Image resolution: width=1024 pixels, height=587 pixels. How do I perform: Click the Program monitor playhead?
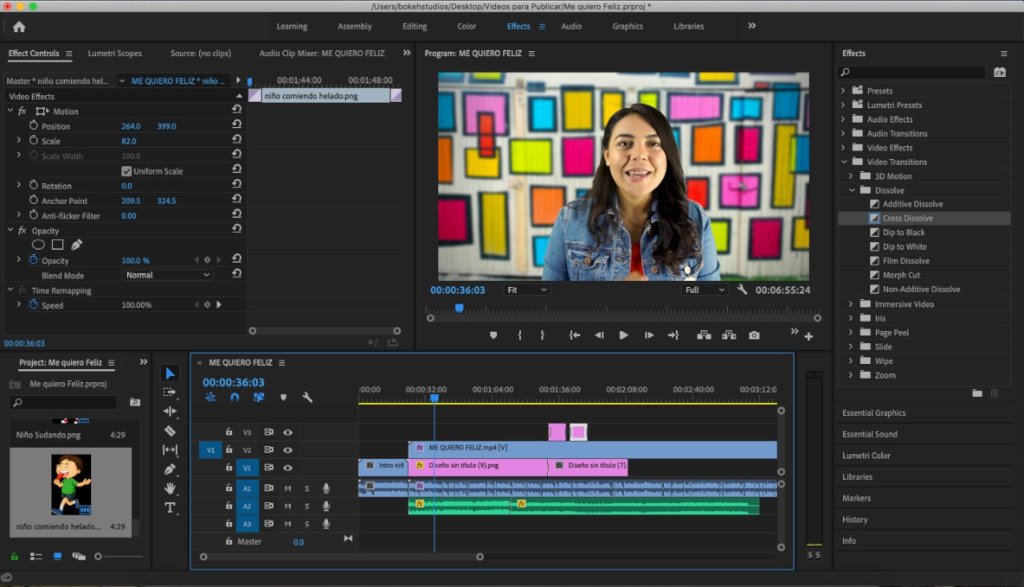[459, 308]
